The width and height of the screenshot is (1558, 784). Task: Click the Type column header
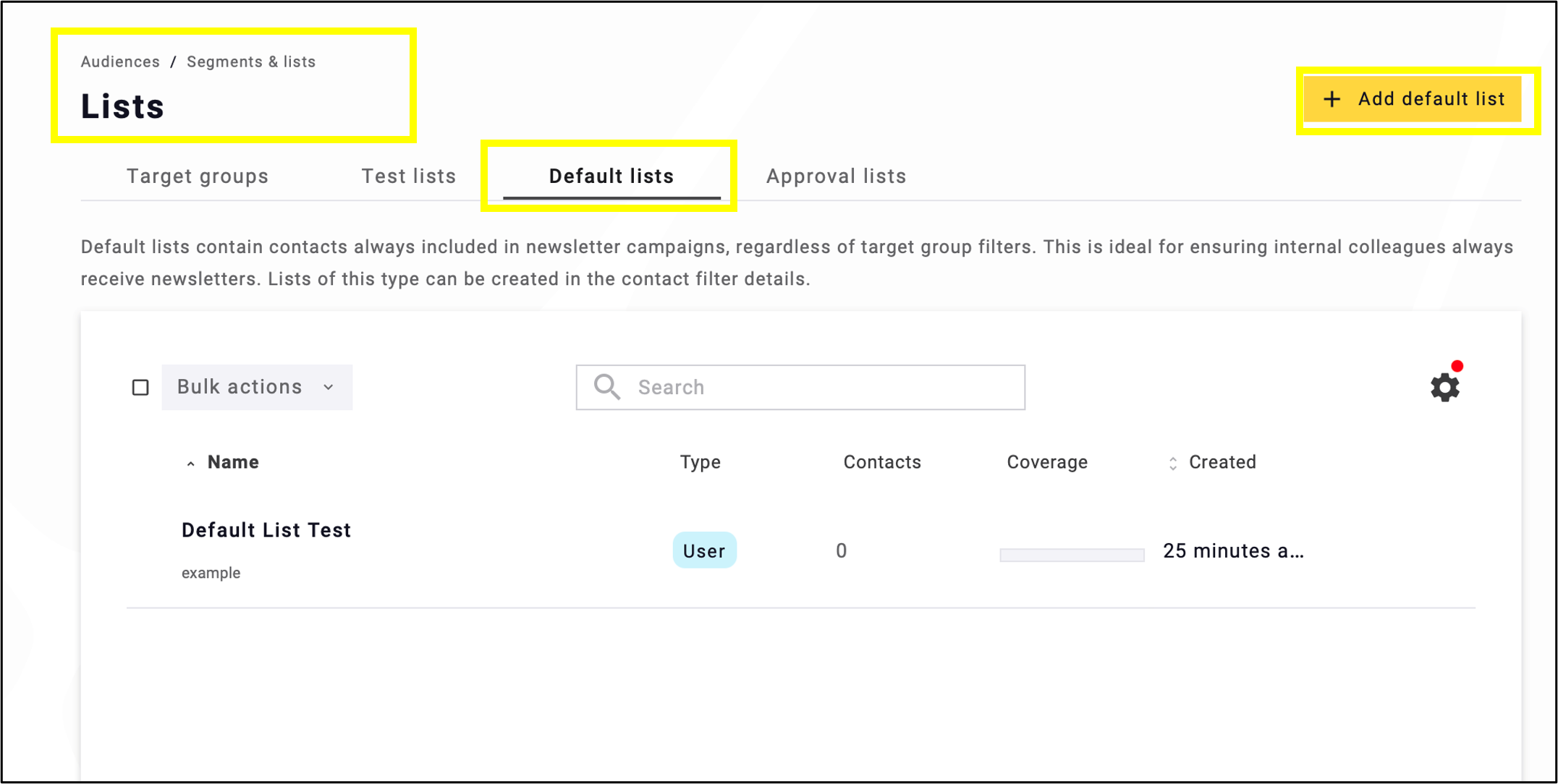pos(700,462)
